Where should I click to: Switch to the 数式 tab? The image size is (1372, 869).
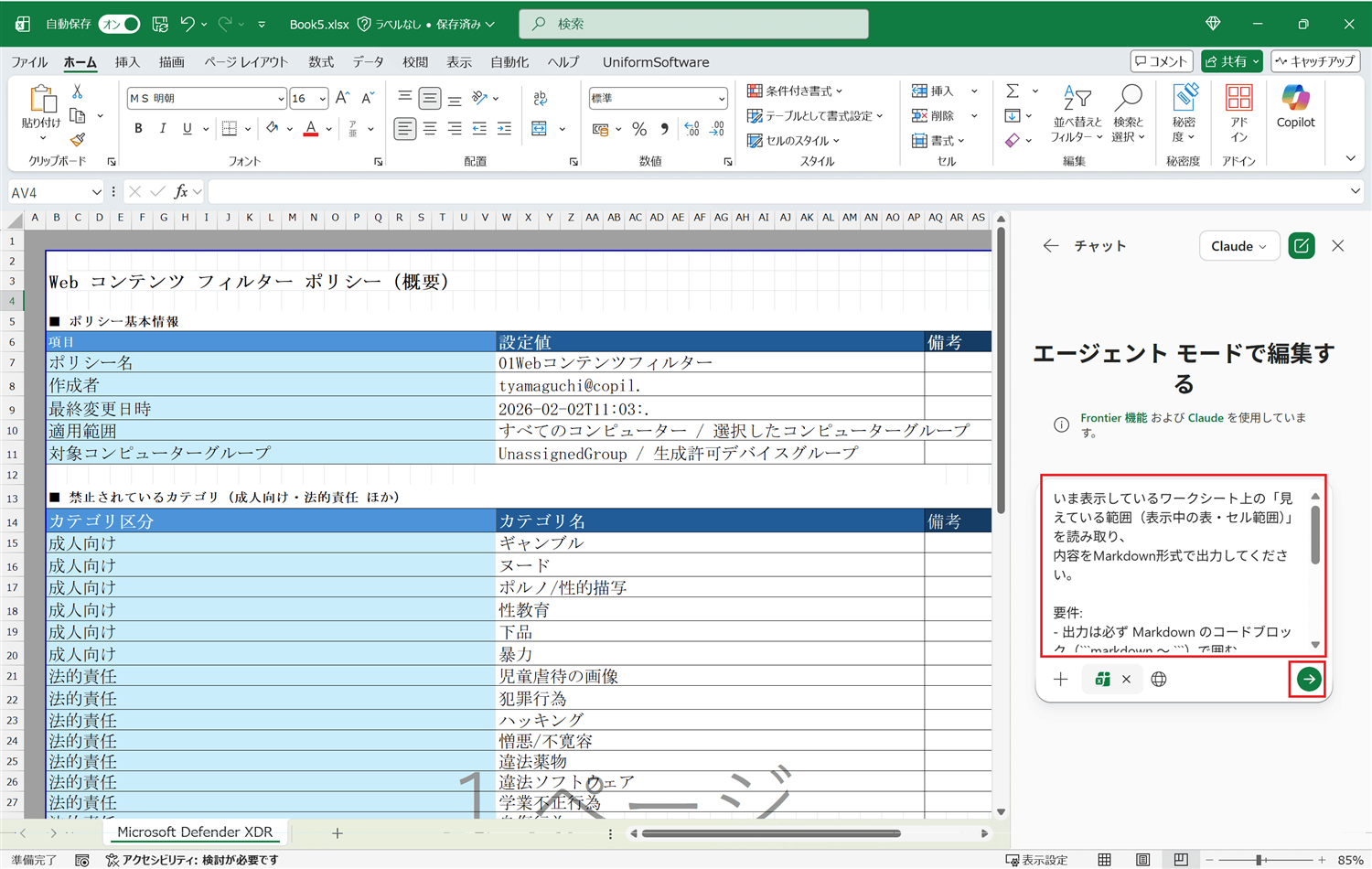click(321, 62)
